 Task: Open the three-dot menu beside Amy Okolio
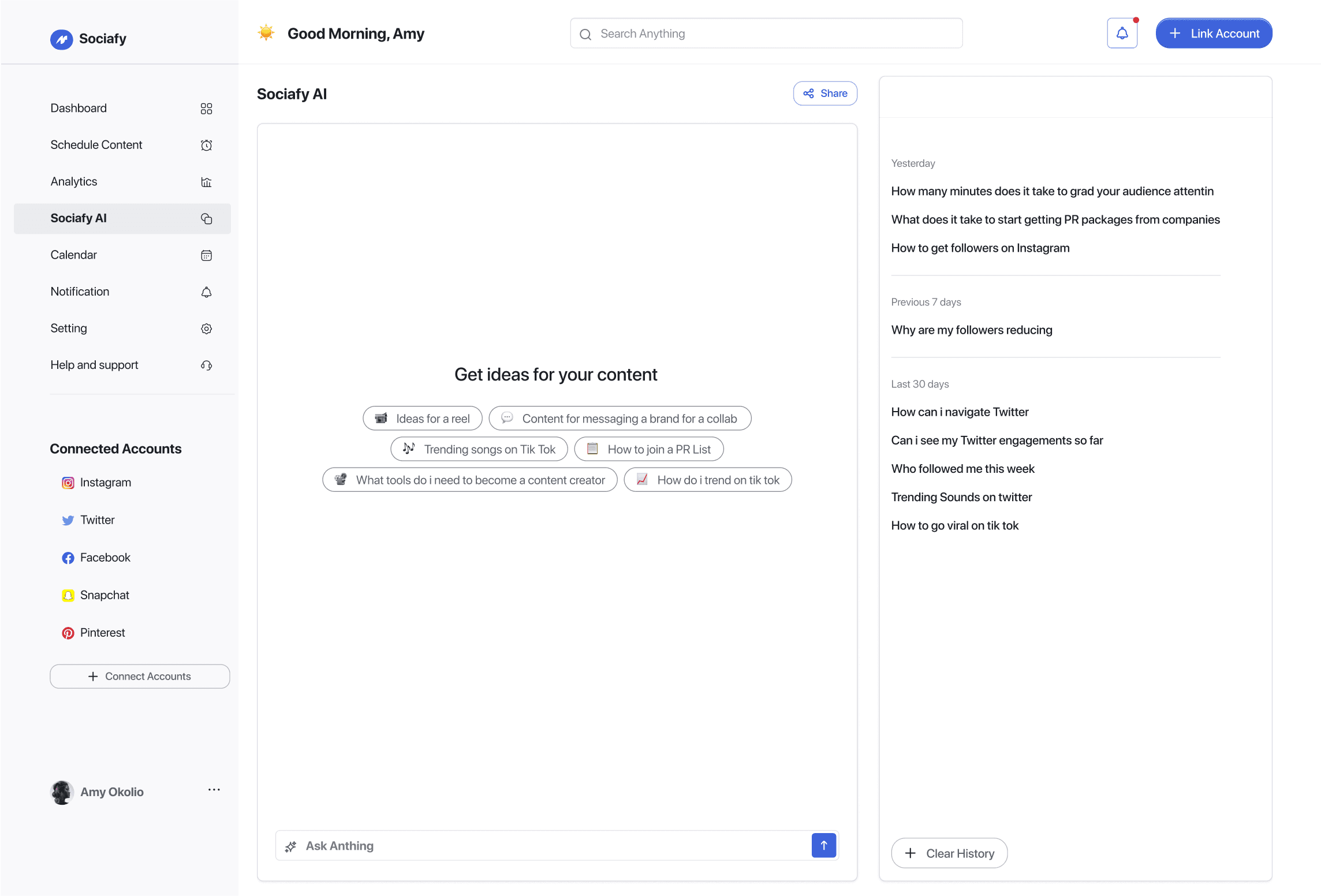(214, 790)
